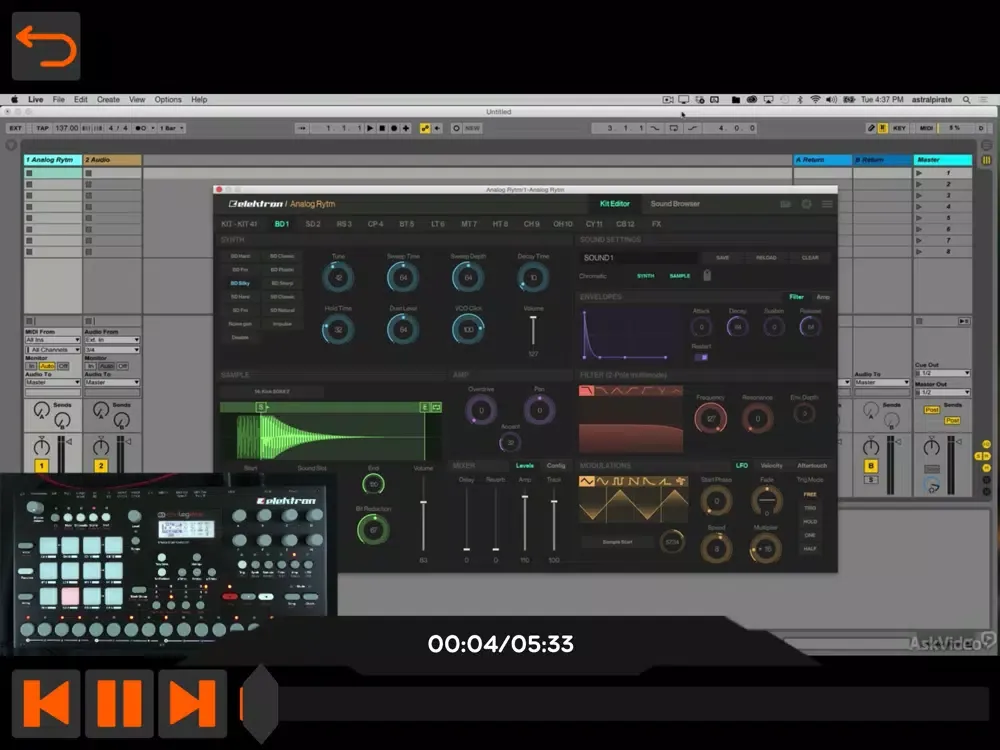Click the Ableton Live stop button
The image size is (1000, 750).
click(x=382, y=128)
